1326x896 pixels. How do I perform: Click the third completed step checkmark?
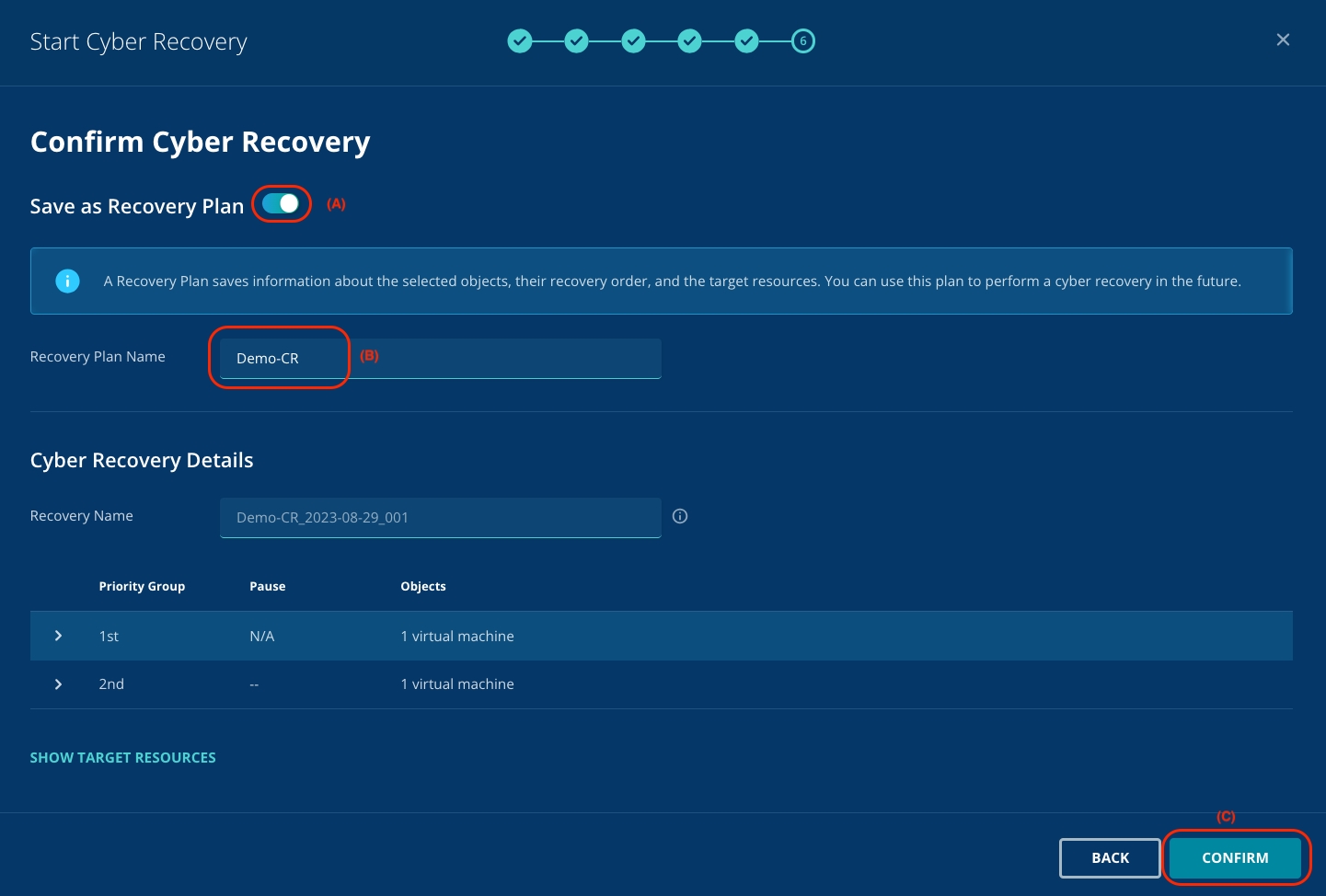[634, 41]
